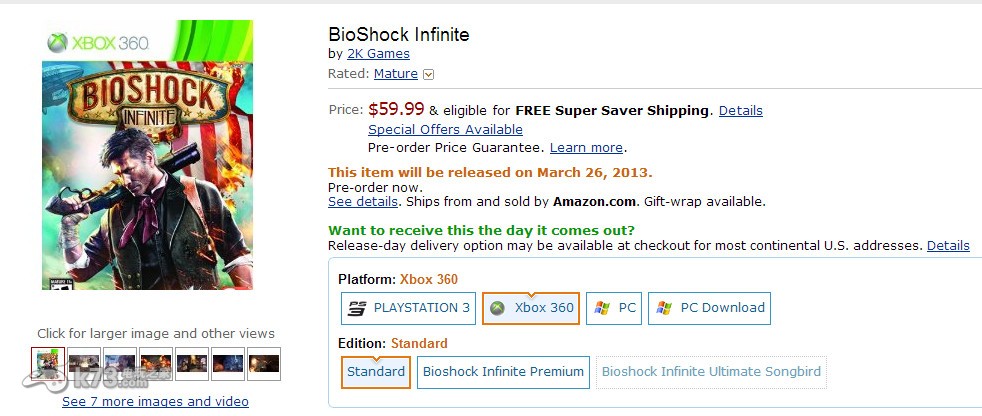982x416 pixels.
Task: Open the 2K Games publisher link
Action: click(x=378, y=53)
